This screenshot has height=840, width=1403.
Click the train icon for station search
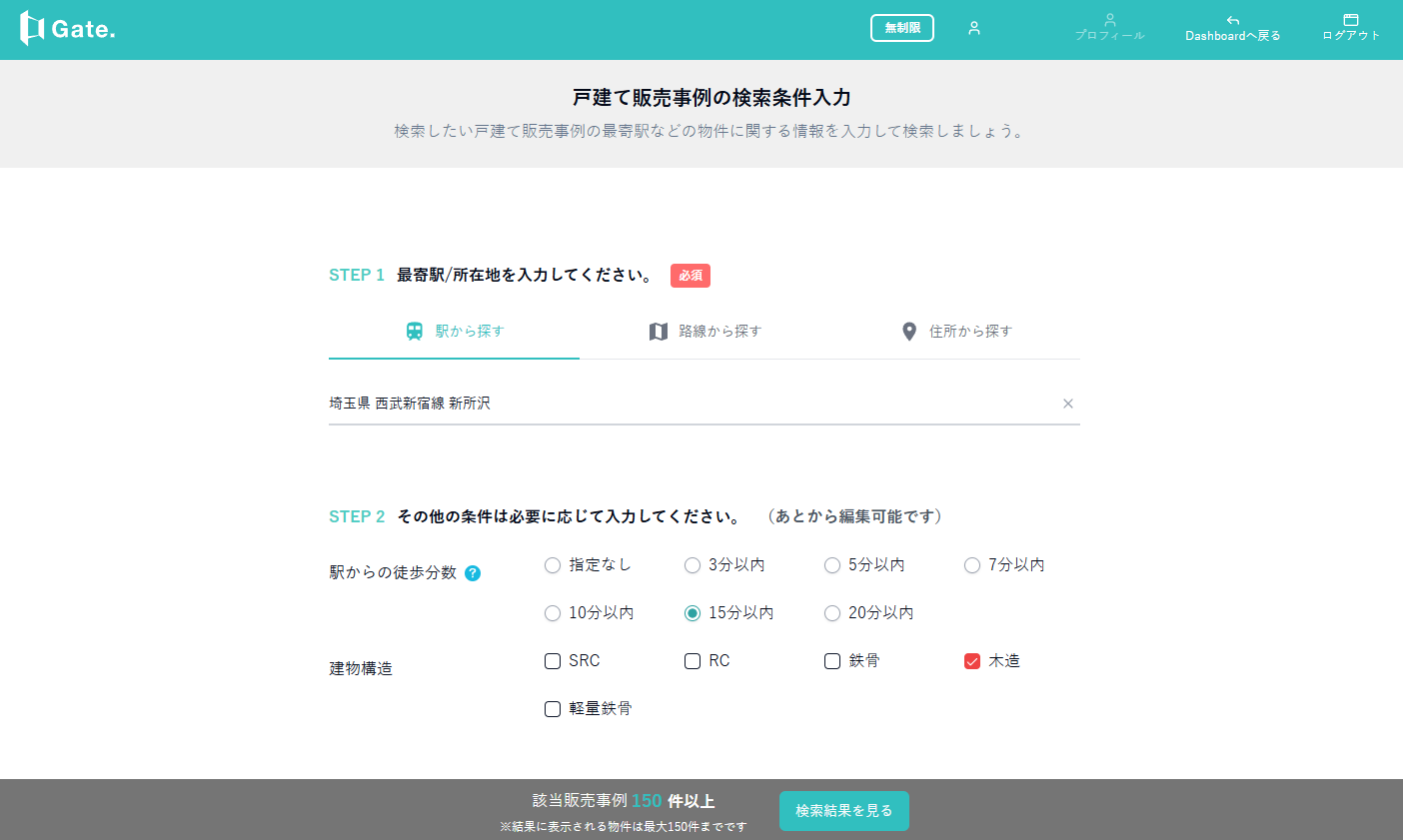click(x=415, y=332)
